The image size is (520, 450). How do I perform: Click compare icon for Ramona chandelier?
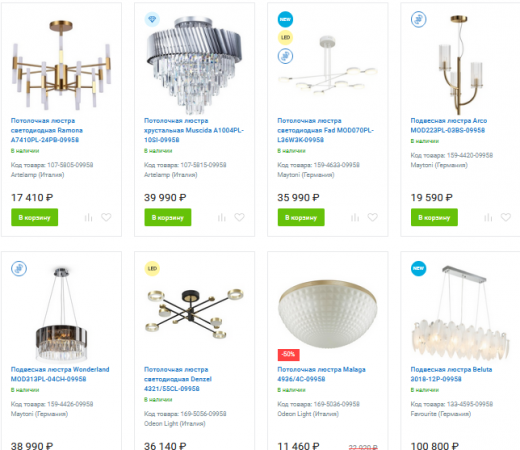(x=88, y=217)
